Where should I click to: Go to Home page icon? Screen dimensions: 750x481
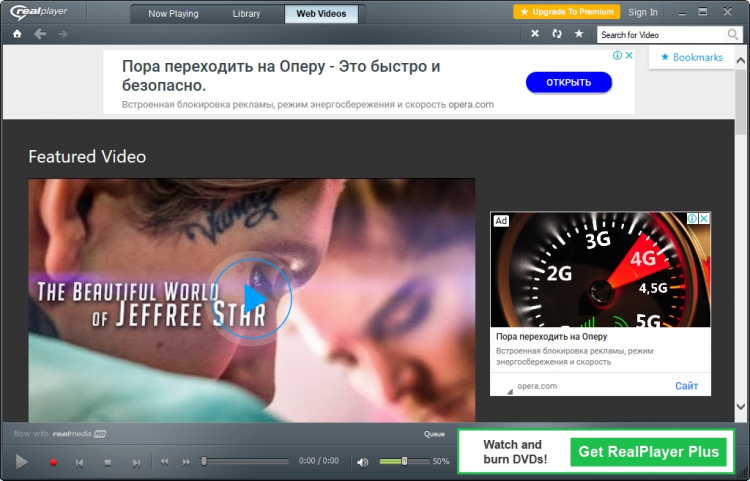pyautogui.click(x=17, y=34)
